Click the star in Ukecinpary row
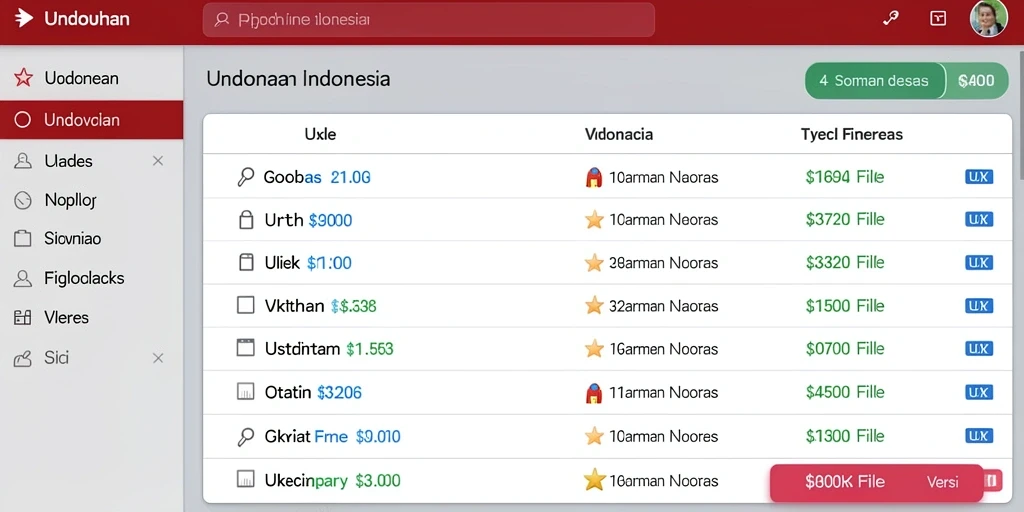1024x512 pixels. [x=594, y=481]
